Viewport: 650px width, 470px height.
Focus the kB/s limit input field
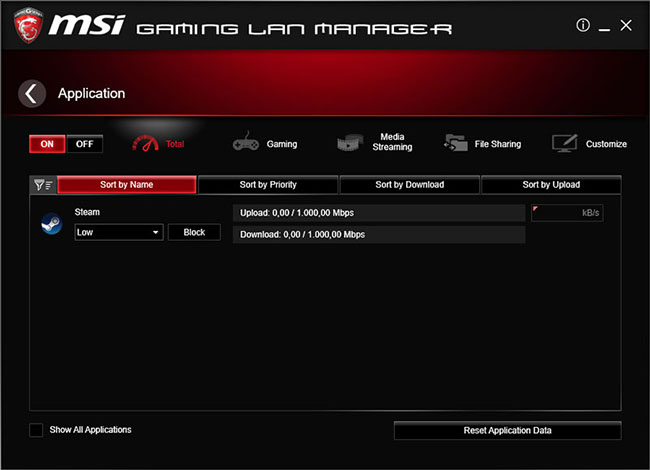(x=567, y=213)
